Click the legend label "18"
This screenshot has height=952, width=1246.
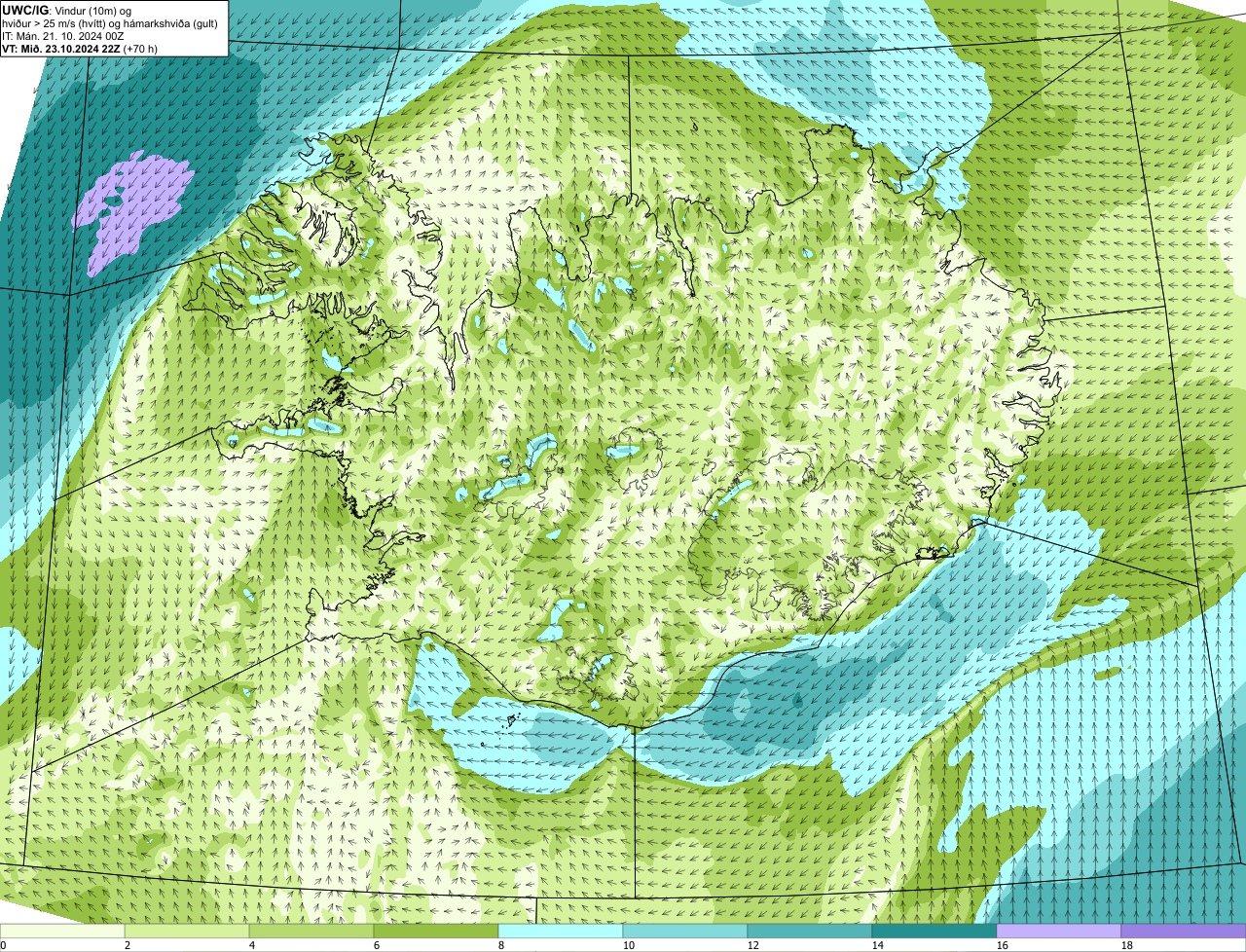click(1127, 945)
